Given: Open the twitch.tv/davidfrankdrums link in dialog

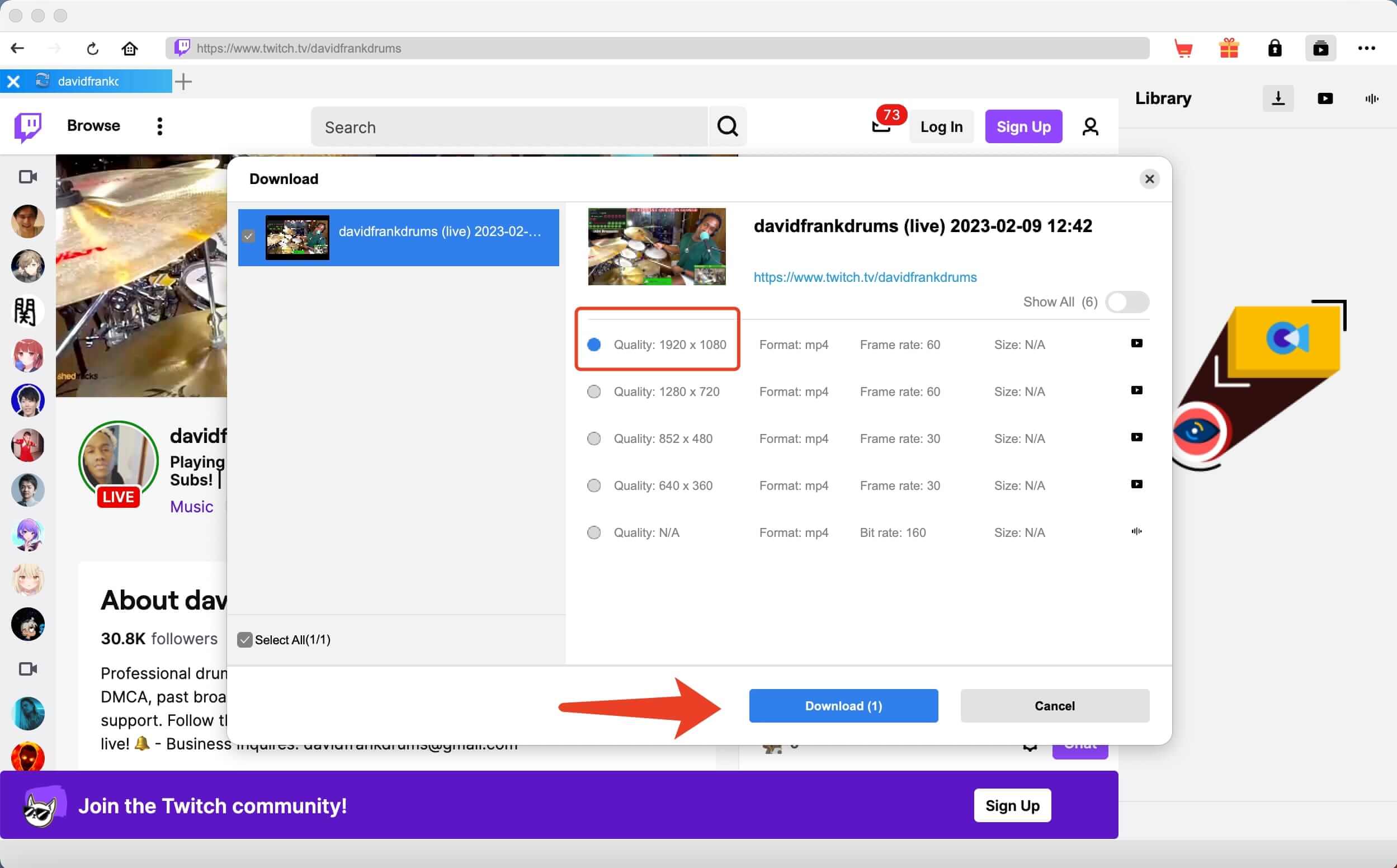Looking at the screenshot, I should [x=865, y=277].
